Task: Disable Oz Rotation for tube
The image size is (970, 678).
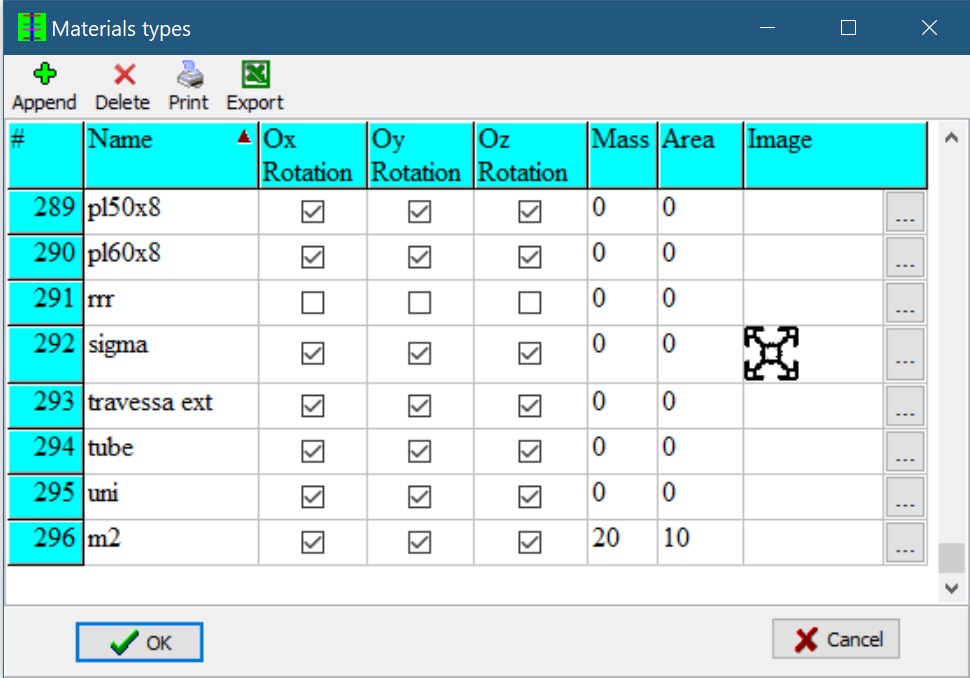Action: (530, 451)
